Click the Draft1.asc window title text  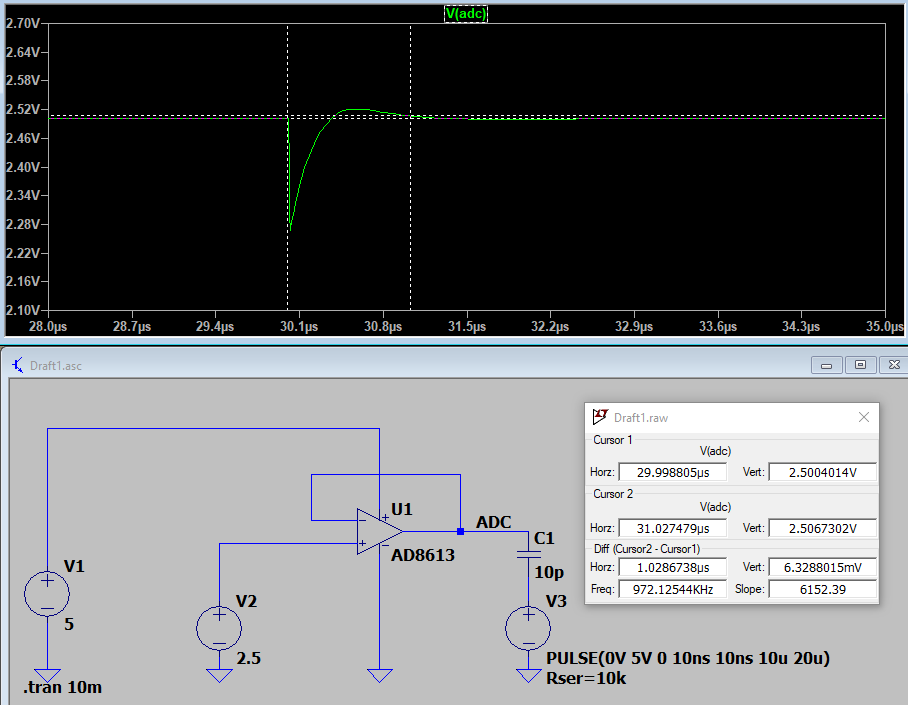pos(56,366)
